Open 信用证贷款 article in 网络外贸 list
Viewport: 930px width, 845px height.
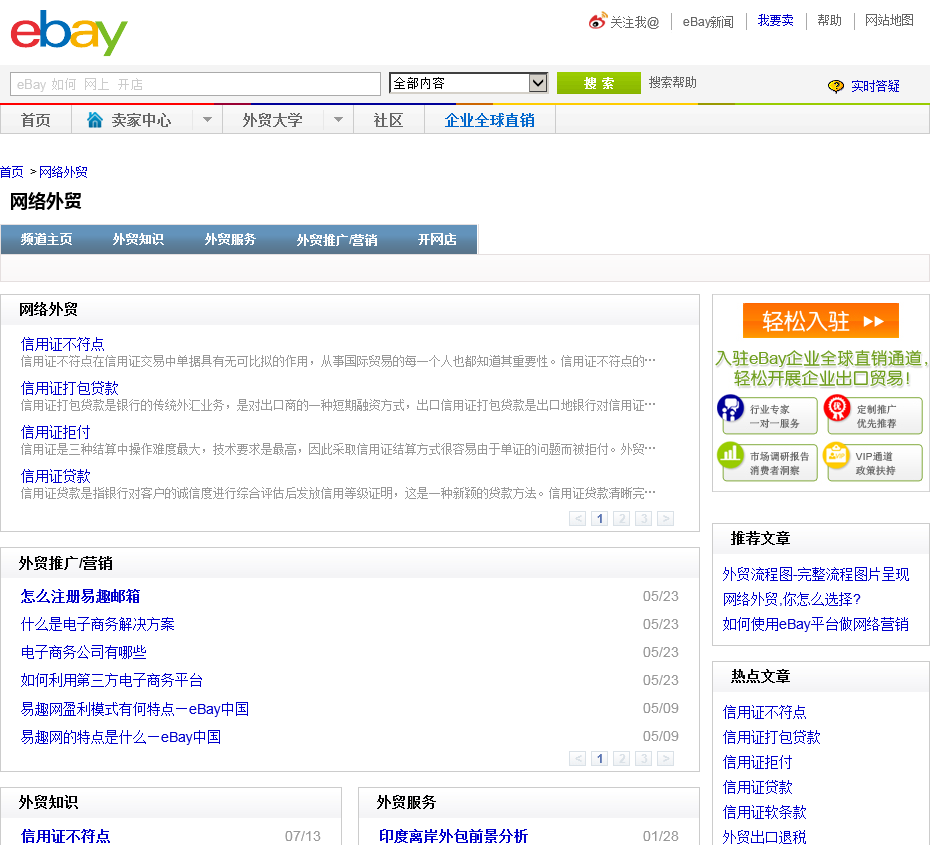click(55, 476)
